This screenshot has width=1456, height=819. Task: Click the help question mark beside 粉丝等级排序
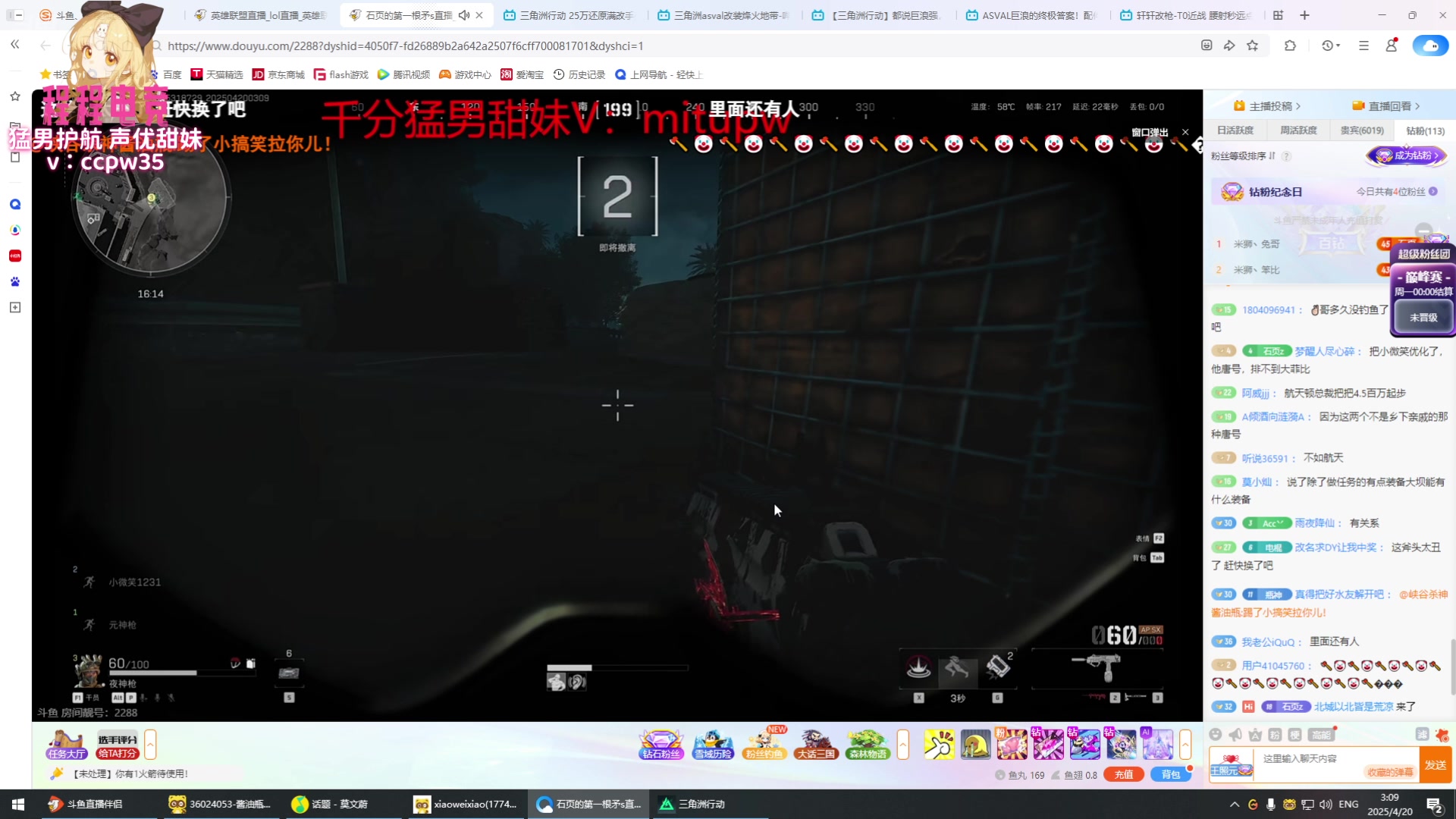click(x=1287, y=156)
